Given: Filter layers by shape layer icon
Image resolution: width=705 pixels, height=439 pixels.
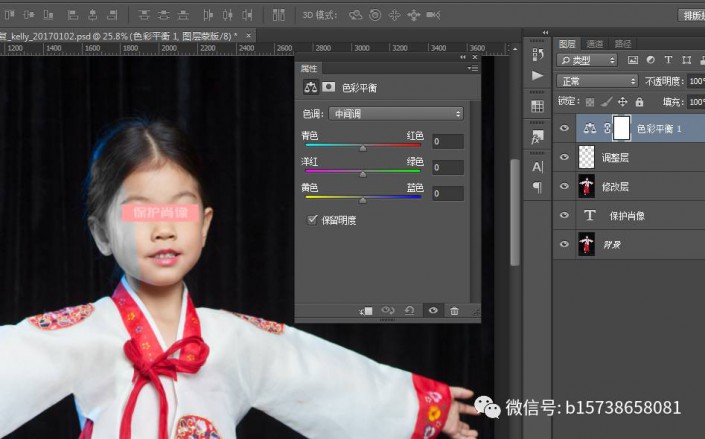Looking at the screenshot, I should click(x=687, y=60).
